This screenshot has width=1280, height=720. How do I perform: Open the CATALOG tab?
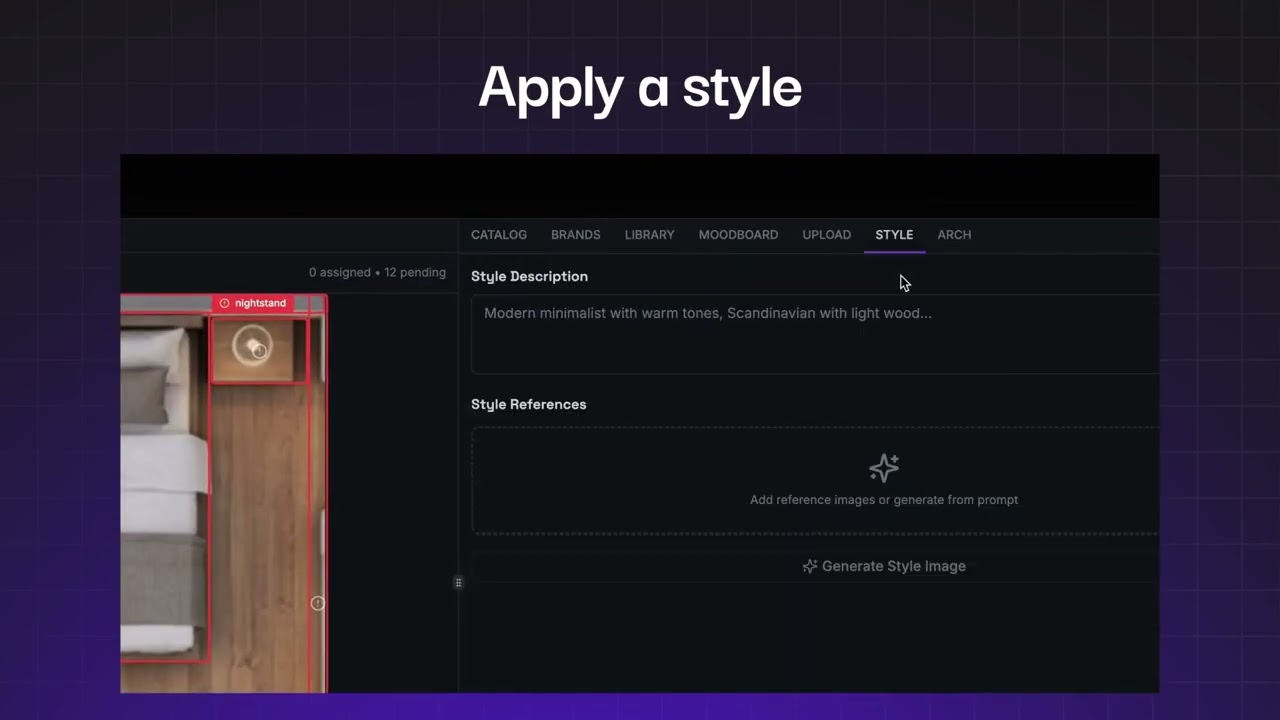pyautogui.click(x=499, y=235)
